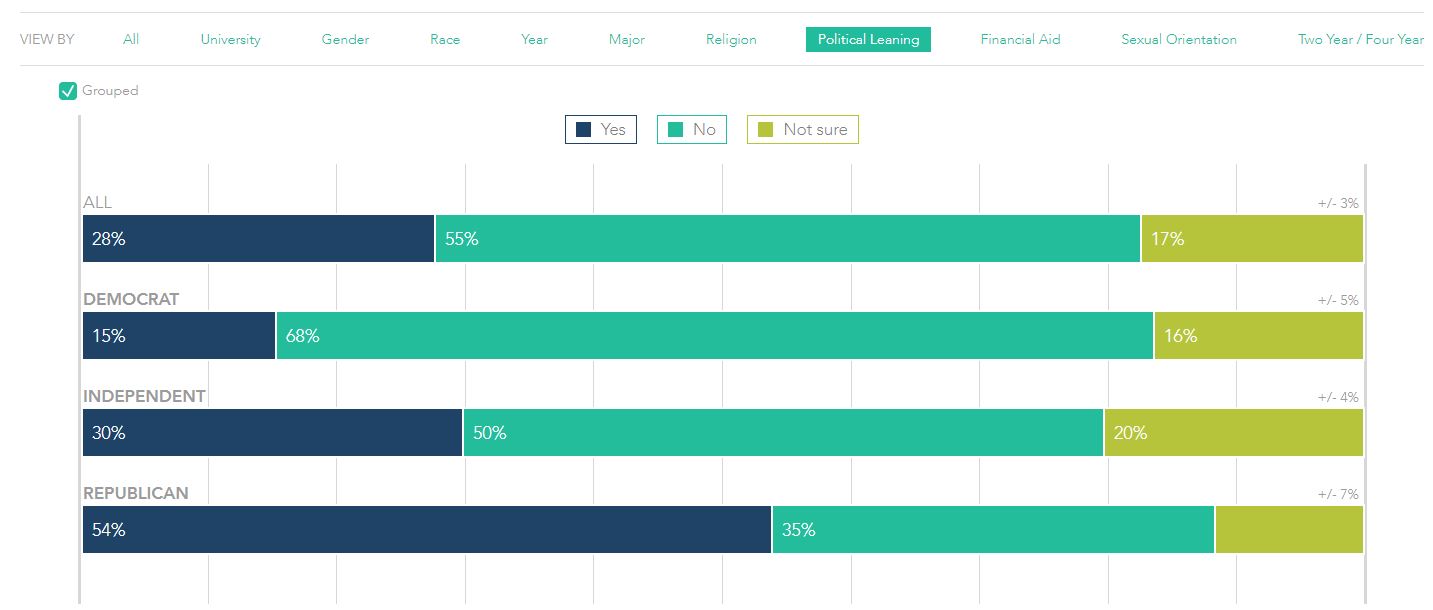Open the Sexual Orientation tab
The image size is (1433, 610).
(x=1178, y=40)
